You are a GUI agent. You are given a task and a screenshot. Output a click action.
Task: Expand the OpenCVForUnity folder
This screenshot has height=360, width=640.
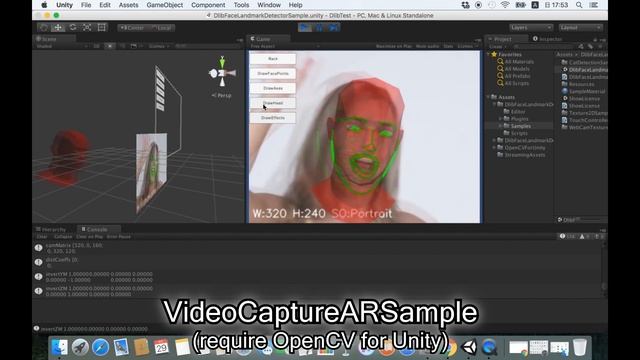coord(494,148)
